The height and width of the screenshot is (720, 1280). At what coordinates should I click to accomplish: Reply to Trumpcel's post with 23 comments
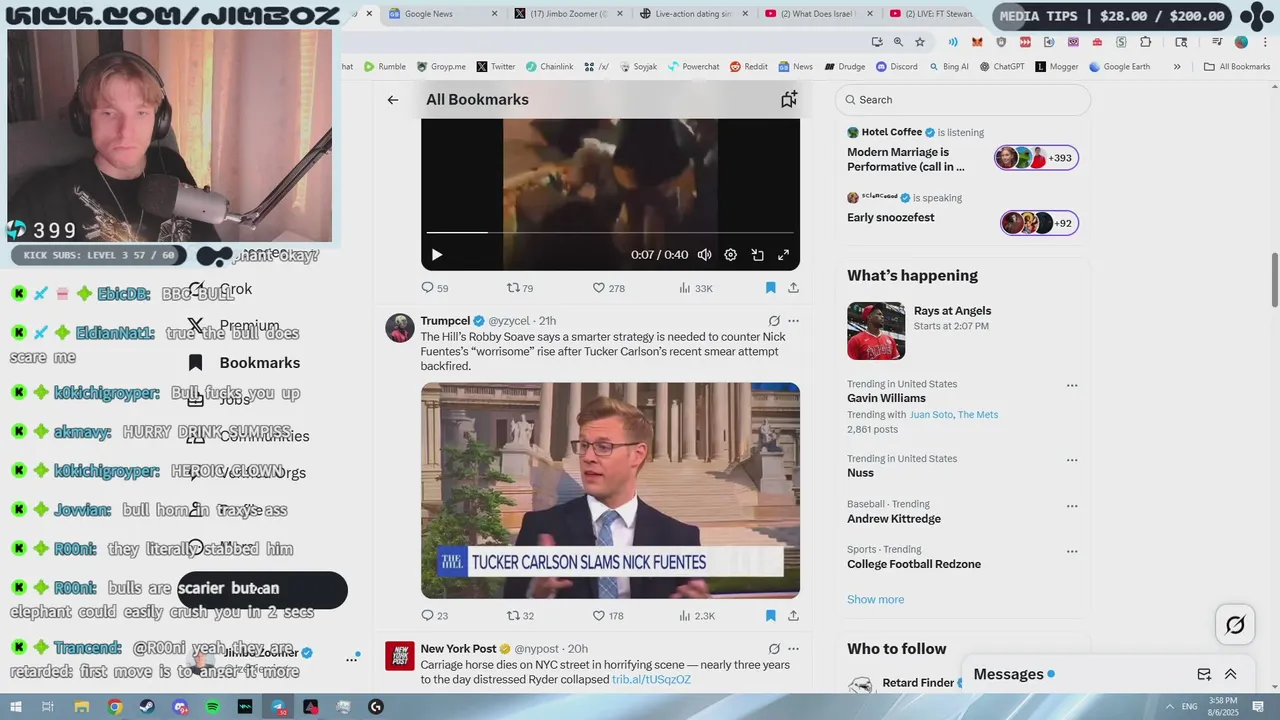coord(434,616)
